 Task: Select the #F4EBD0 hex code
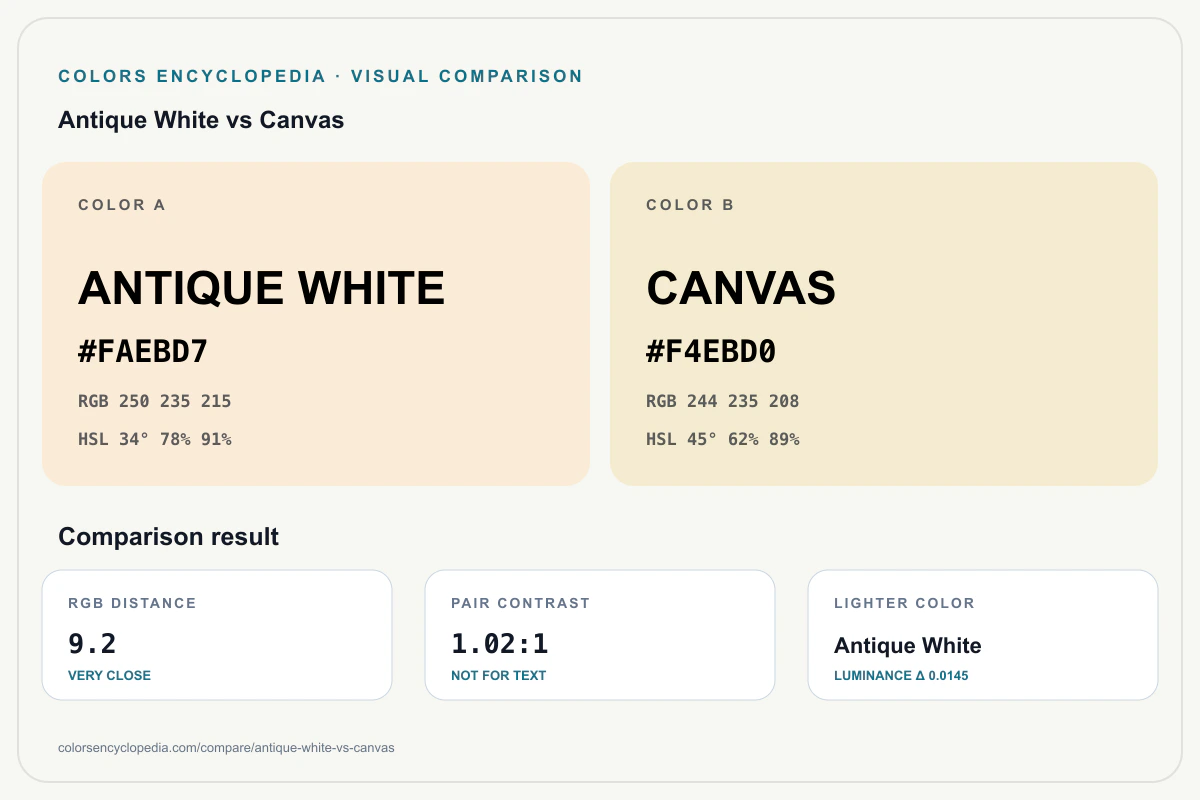point(711,352)
